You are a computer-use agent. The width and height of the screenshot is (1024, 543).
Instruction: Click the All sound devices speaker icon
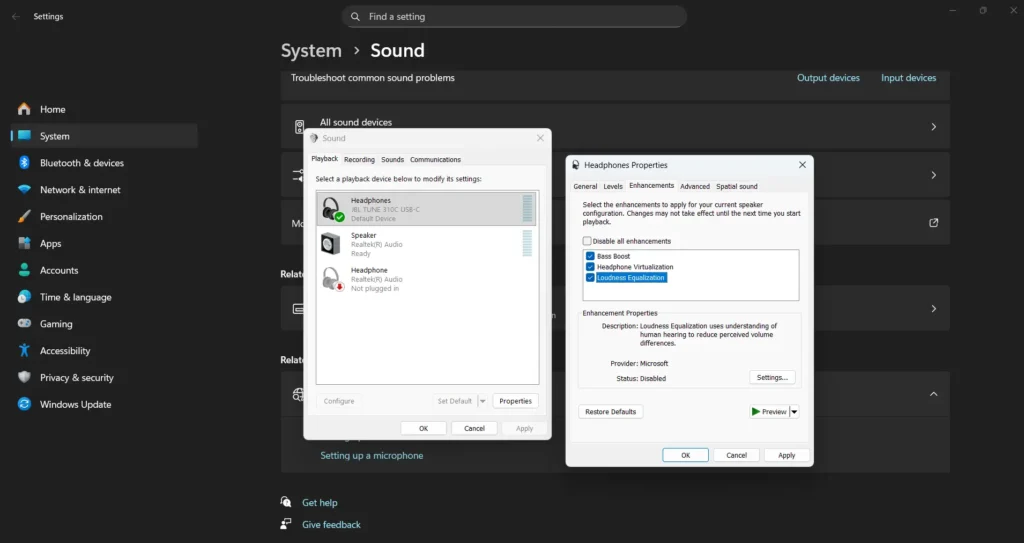299,126
